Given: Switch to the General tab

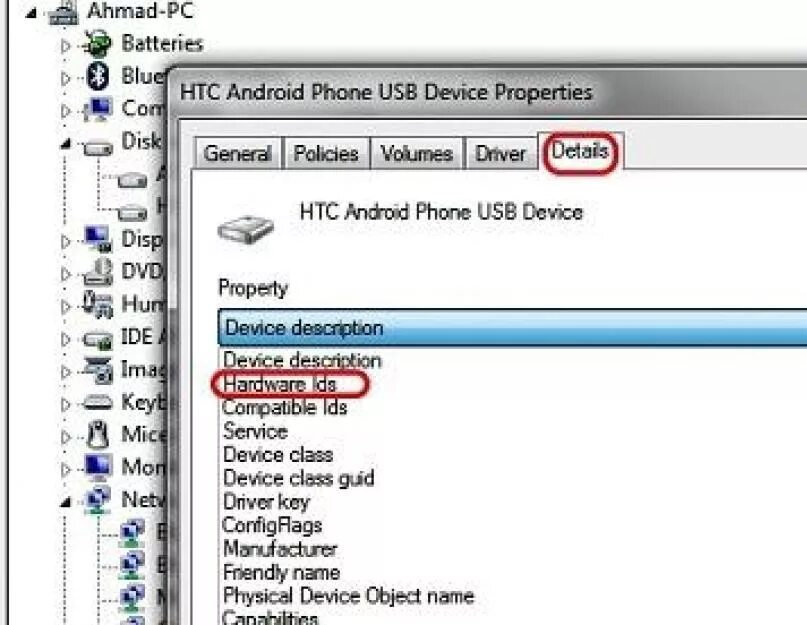Looking at the screenshot, I should pyautogui.click(x=237, y=153).
